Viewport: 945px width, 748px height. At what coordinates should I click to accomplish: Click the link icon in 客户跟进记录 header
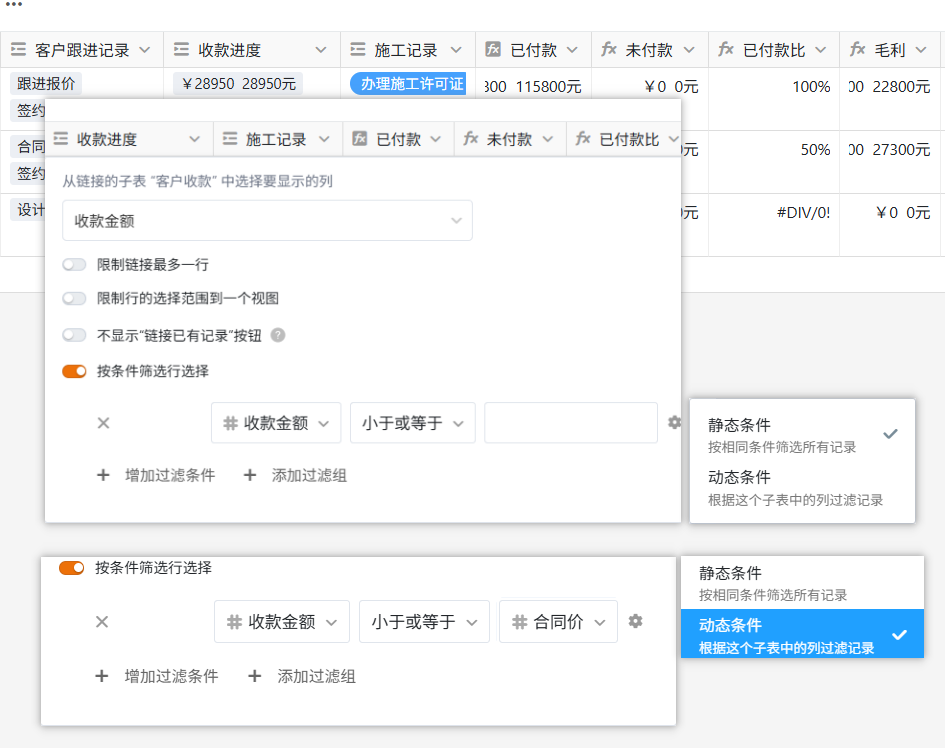pos(18,49)
